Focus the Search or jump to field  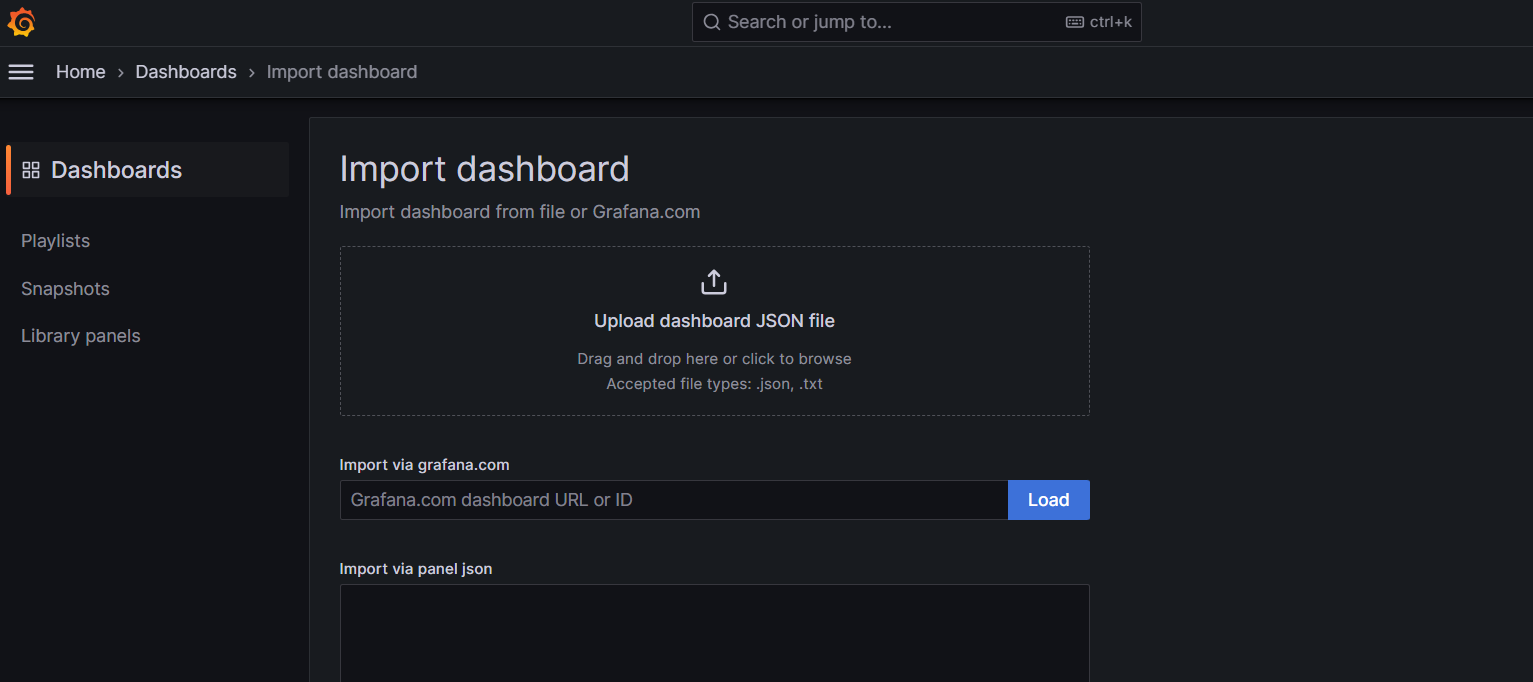[x=916, y=22]
